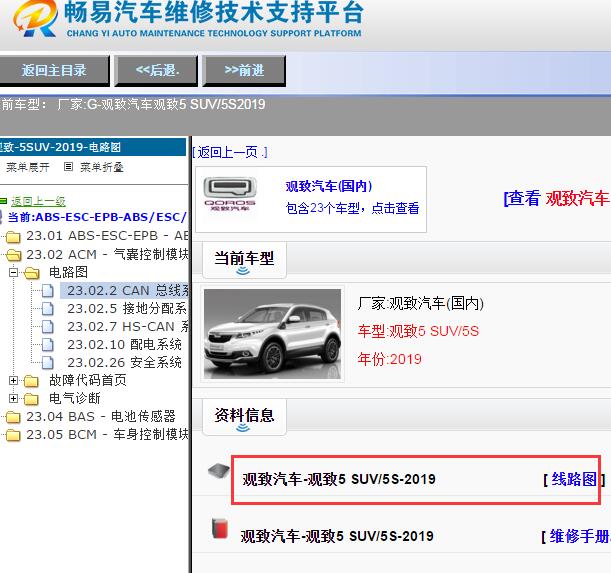The image size is (611, 573).
Task: Click the Qoros 5 SUV car thumbnail
Action: tap(272, 334)
